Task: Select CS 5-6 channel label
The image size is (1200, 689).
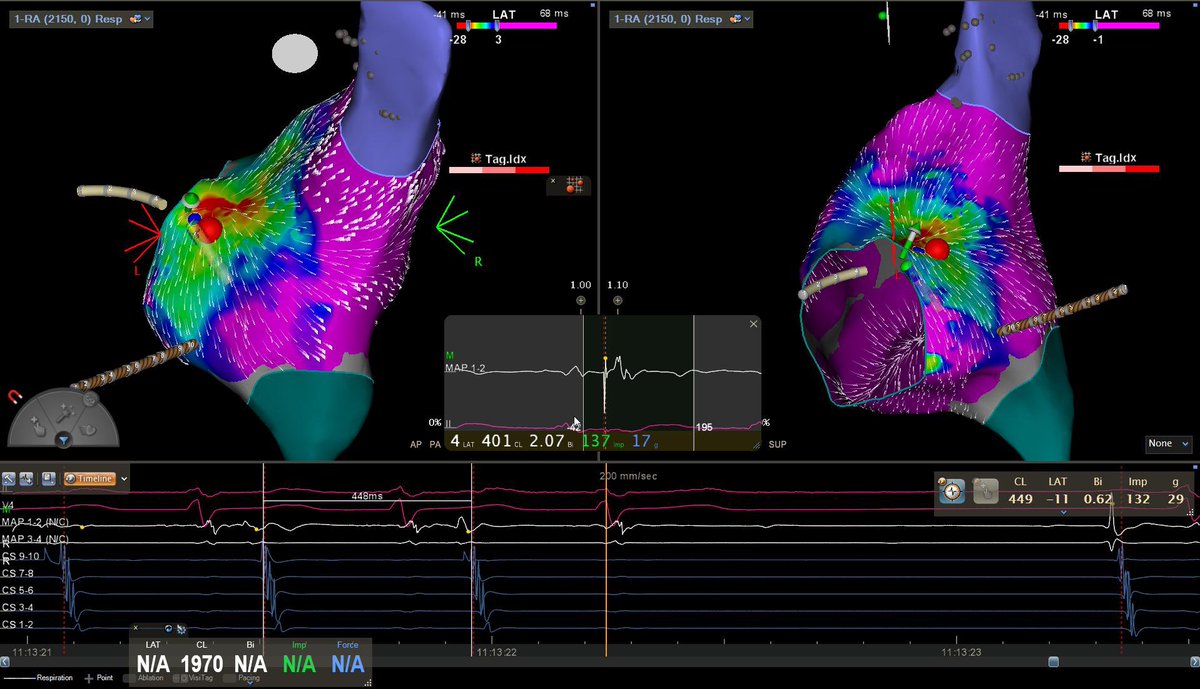Action: (x=16, y=590)
